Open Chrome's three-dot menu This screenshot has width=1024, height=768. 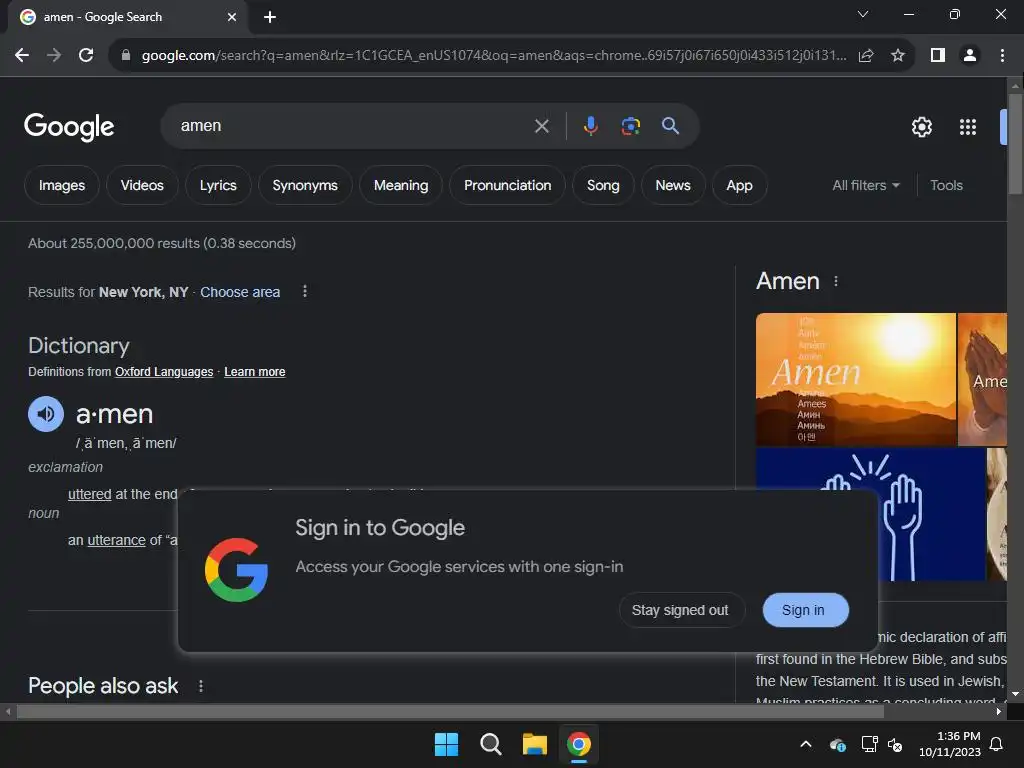tap(1002, 56)
